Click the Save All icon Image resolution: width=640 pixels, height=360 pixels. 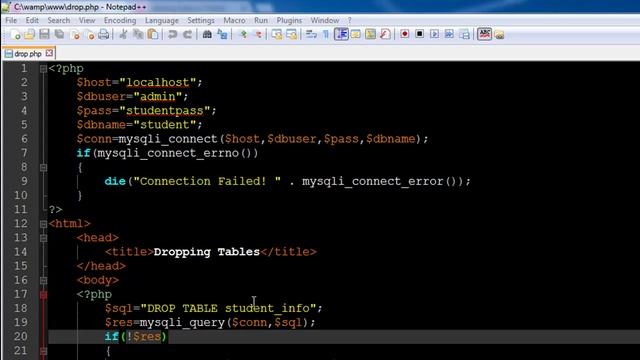(x=60, y=34)
